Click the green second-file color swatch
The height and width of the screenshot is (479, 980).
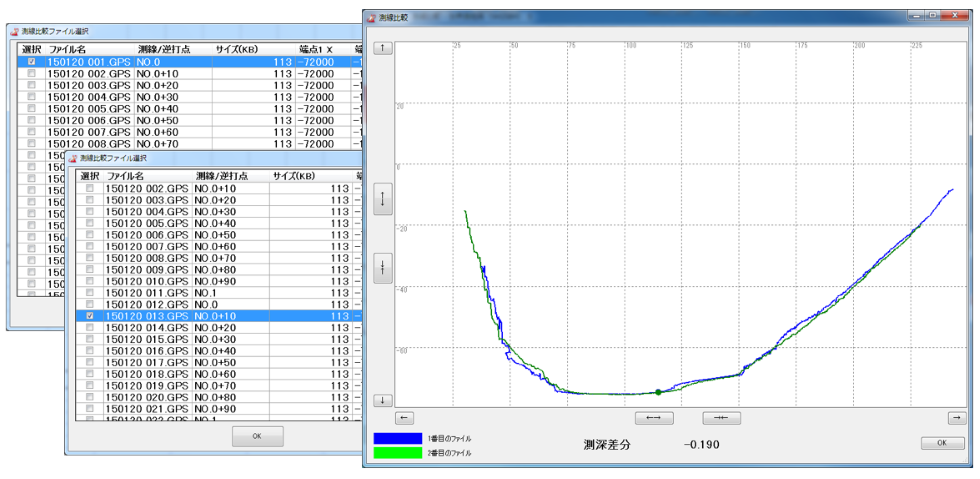coord(397,453)
